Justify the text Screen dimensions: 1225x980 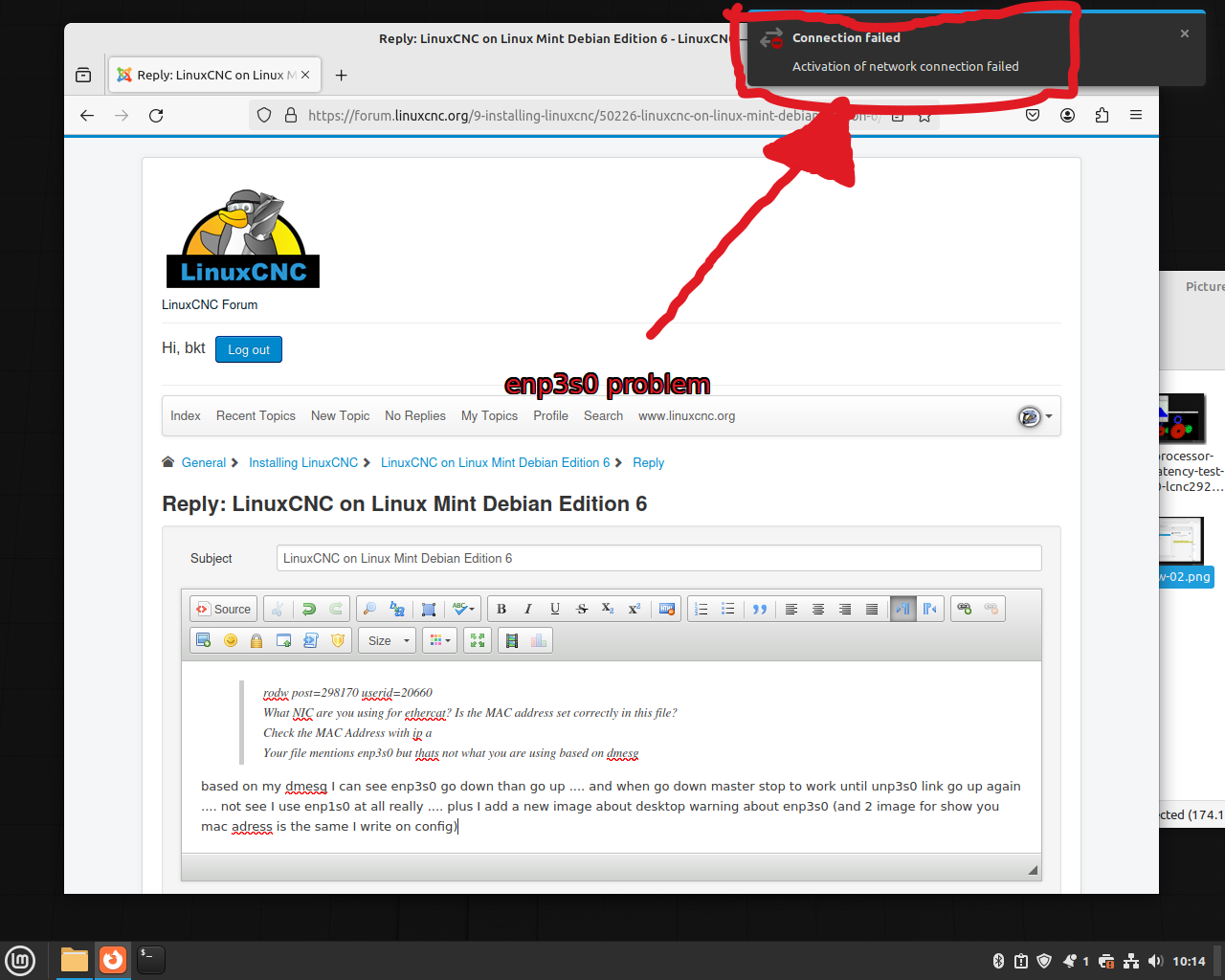pyautogui.click(x=872, y=609)
